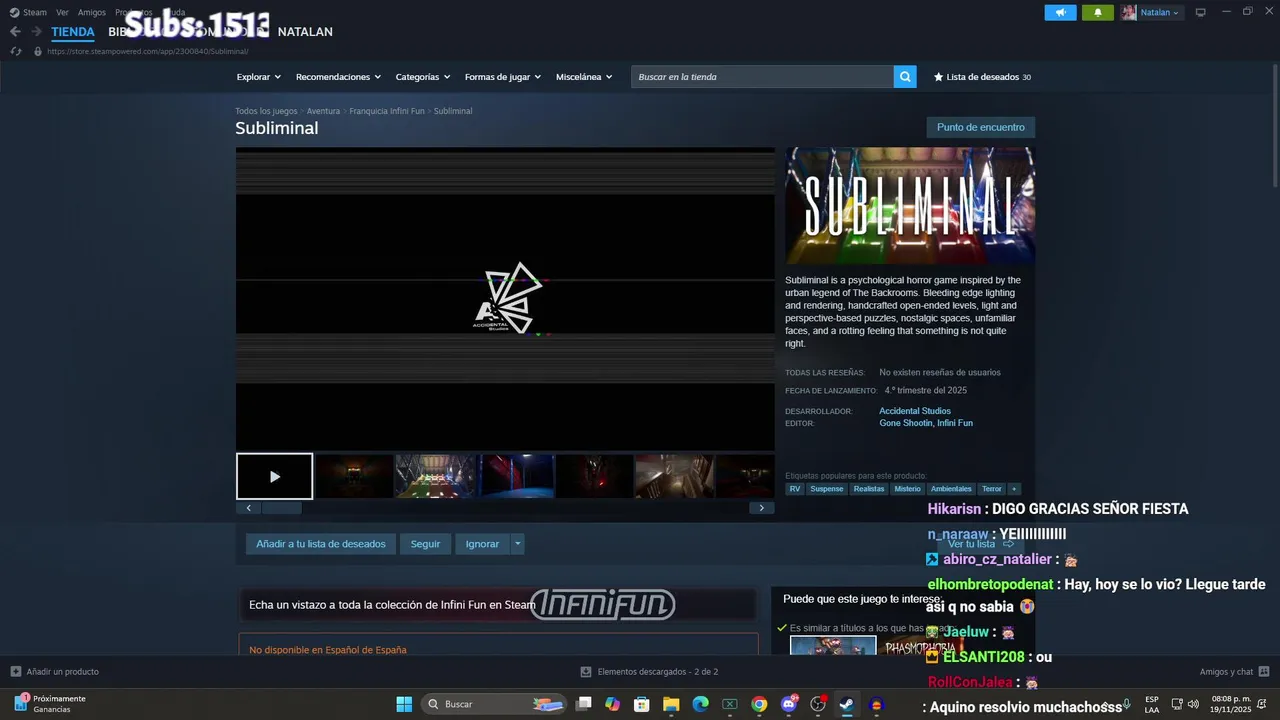The width and height of the screenshot is (1280, 720).
Task: Select the Realistas tag
Action: click(869, 489)
